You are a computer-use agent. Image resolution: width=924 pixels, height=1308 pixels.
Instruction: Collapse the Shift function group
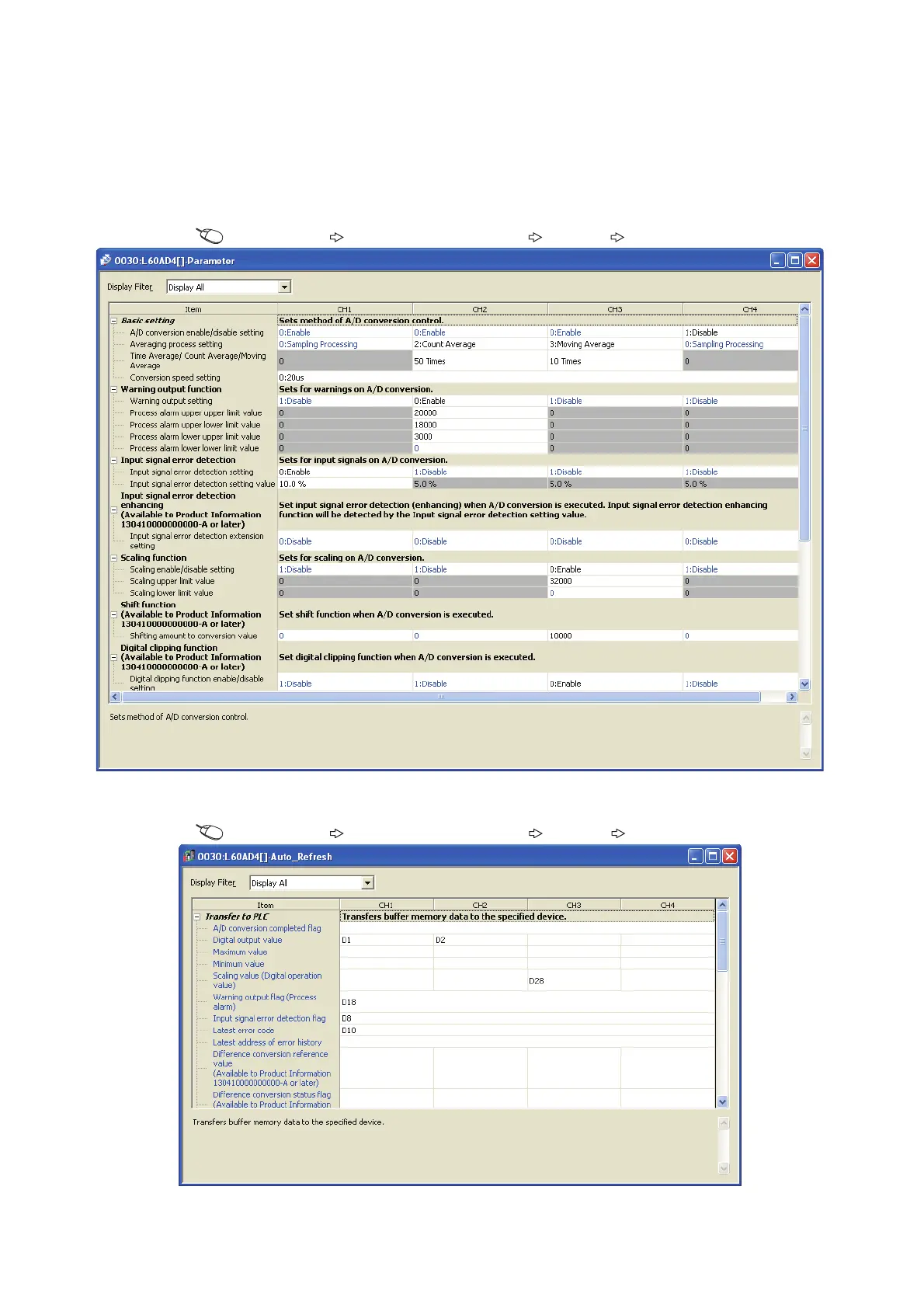click(114, 614)
